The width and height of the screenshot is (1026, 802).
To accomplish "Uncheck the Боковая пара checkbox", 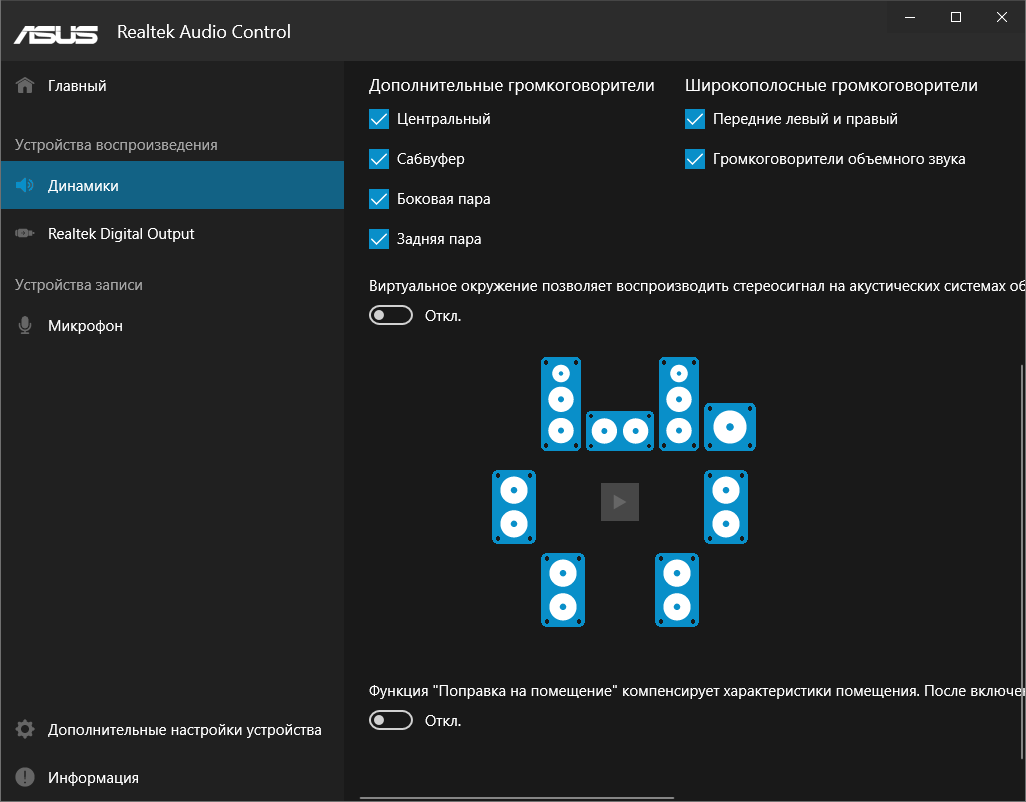I will click(x=379, y=199).
